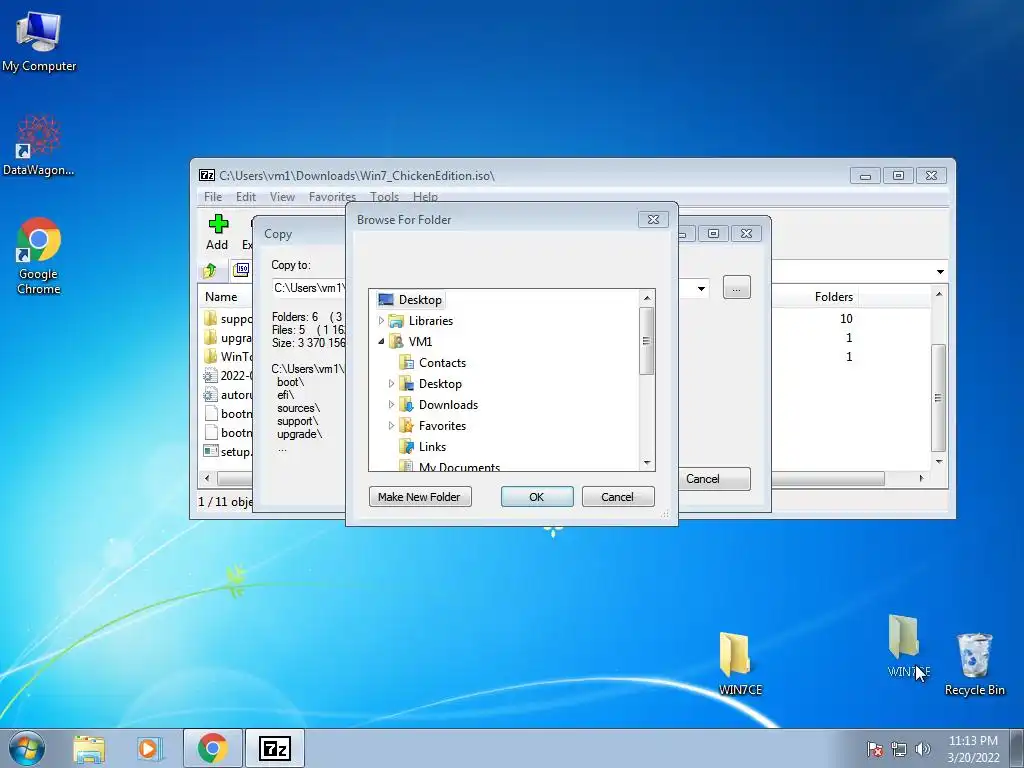Click 7-Zip file list vertical scrollbar thumb
Viewport: 1024px width, 768px height.
[938, 398]
